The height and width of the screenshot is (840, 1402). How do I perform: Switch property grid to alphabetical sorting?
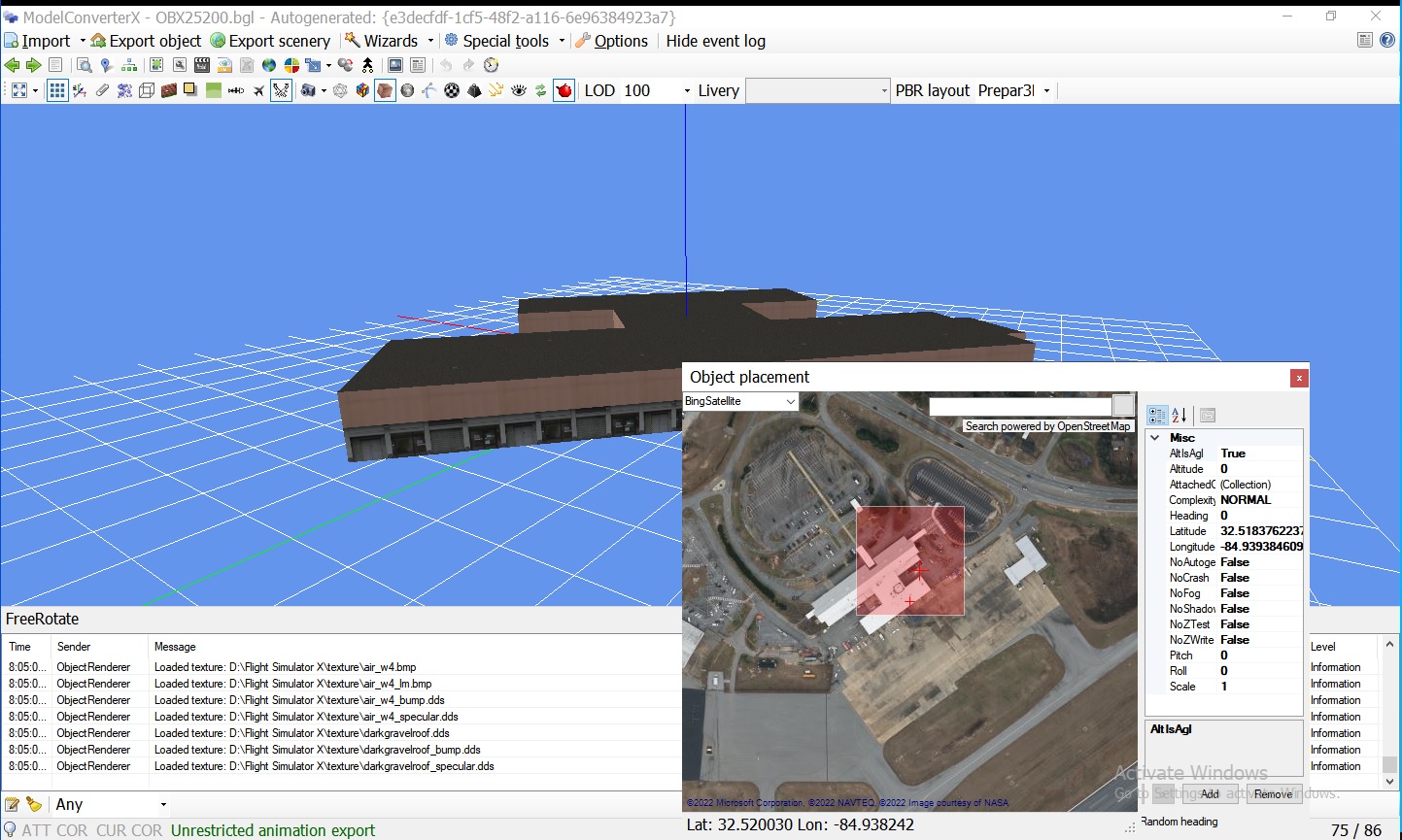point(1179,415)
